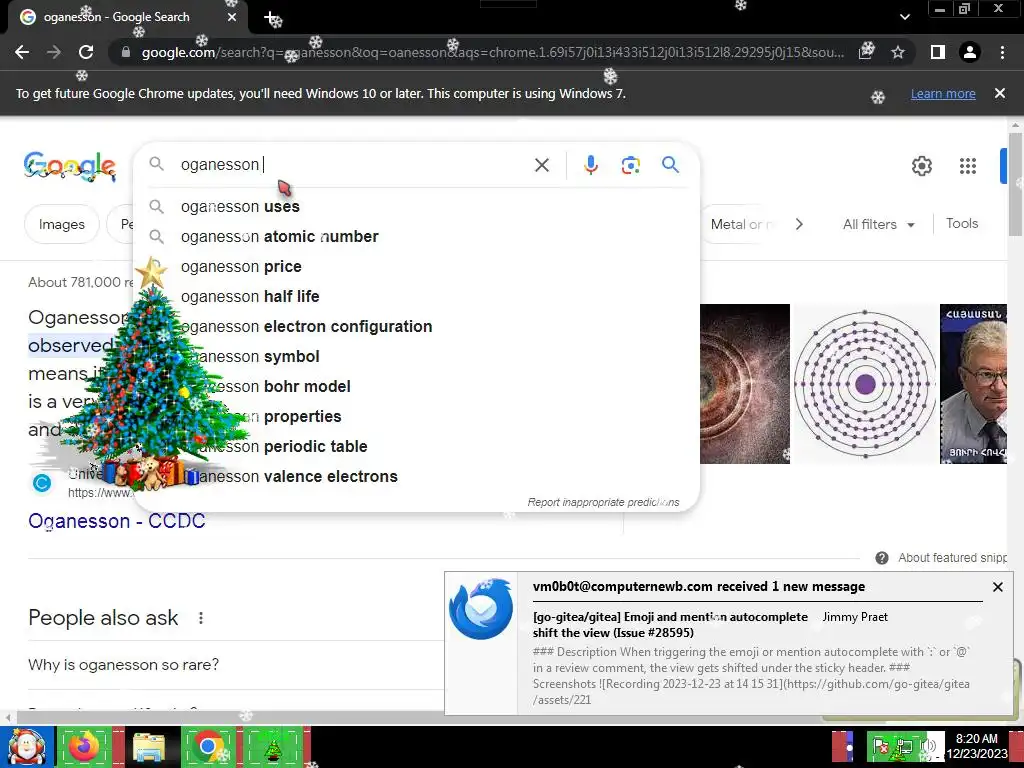The image size is (1024, 768).
Task: Open the electron shell diagram thumbnail
Action: 865,384
